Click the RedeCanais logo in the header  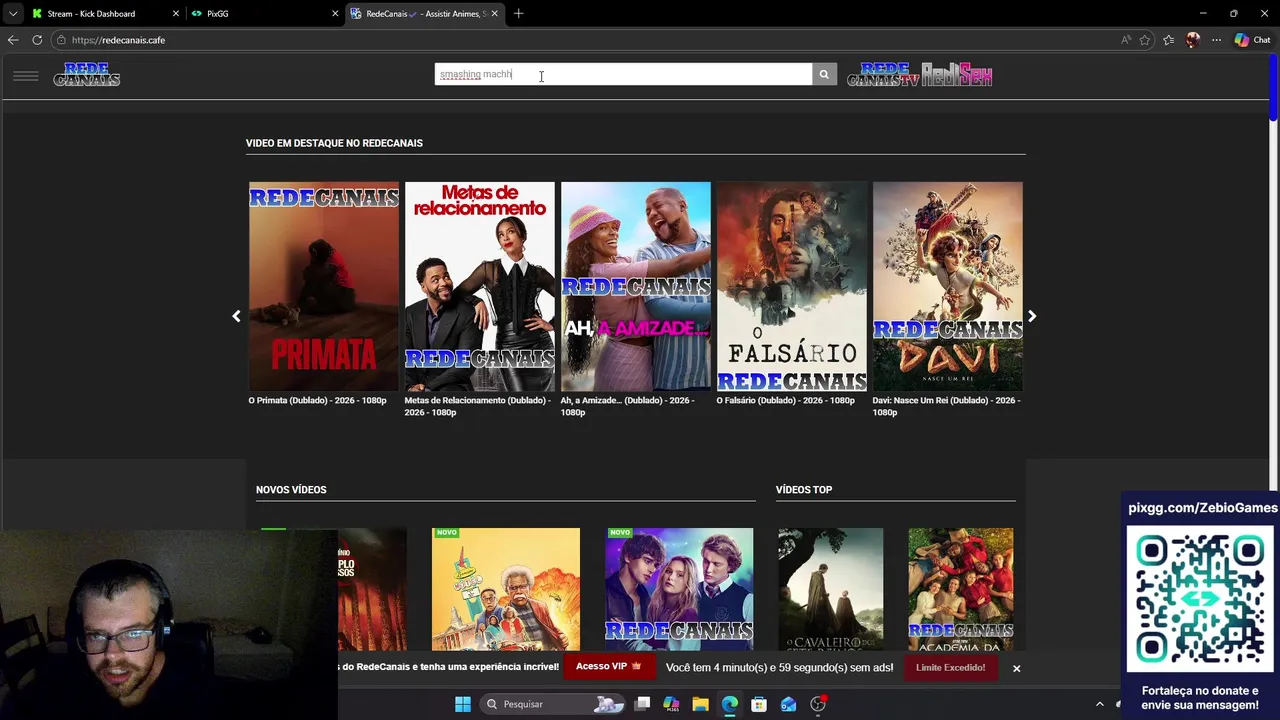[87, 75]
